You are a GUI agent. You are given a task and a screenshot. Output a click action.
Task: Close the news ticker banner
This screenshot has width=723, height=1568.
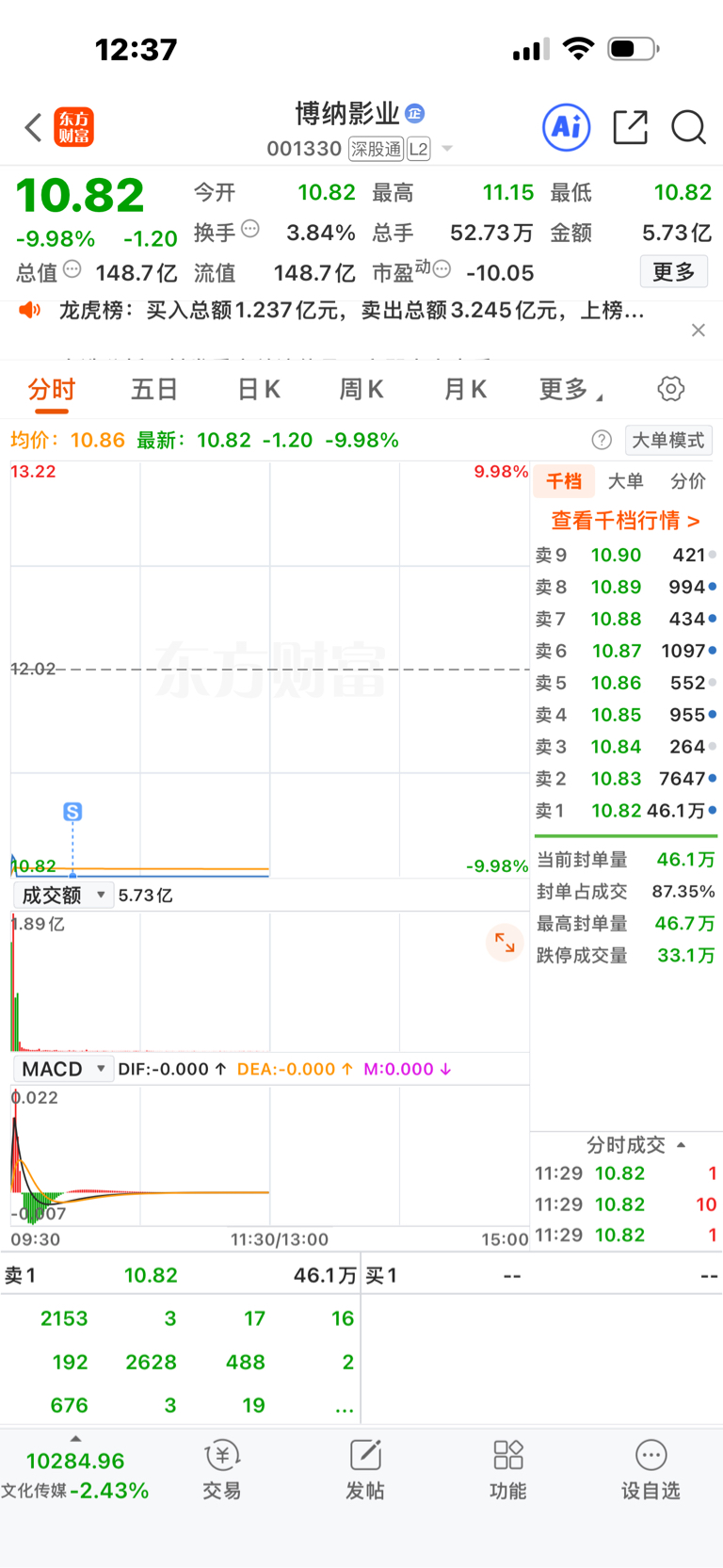point(698,330)
